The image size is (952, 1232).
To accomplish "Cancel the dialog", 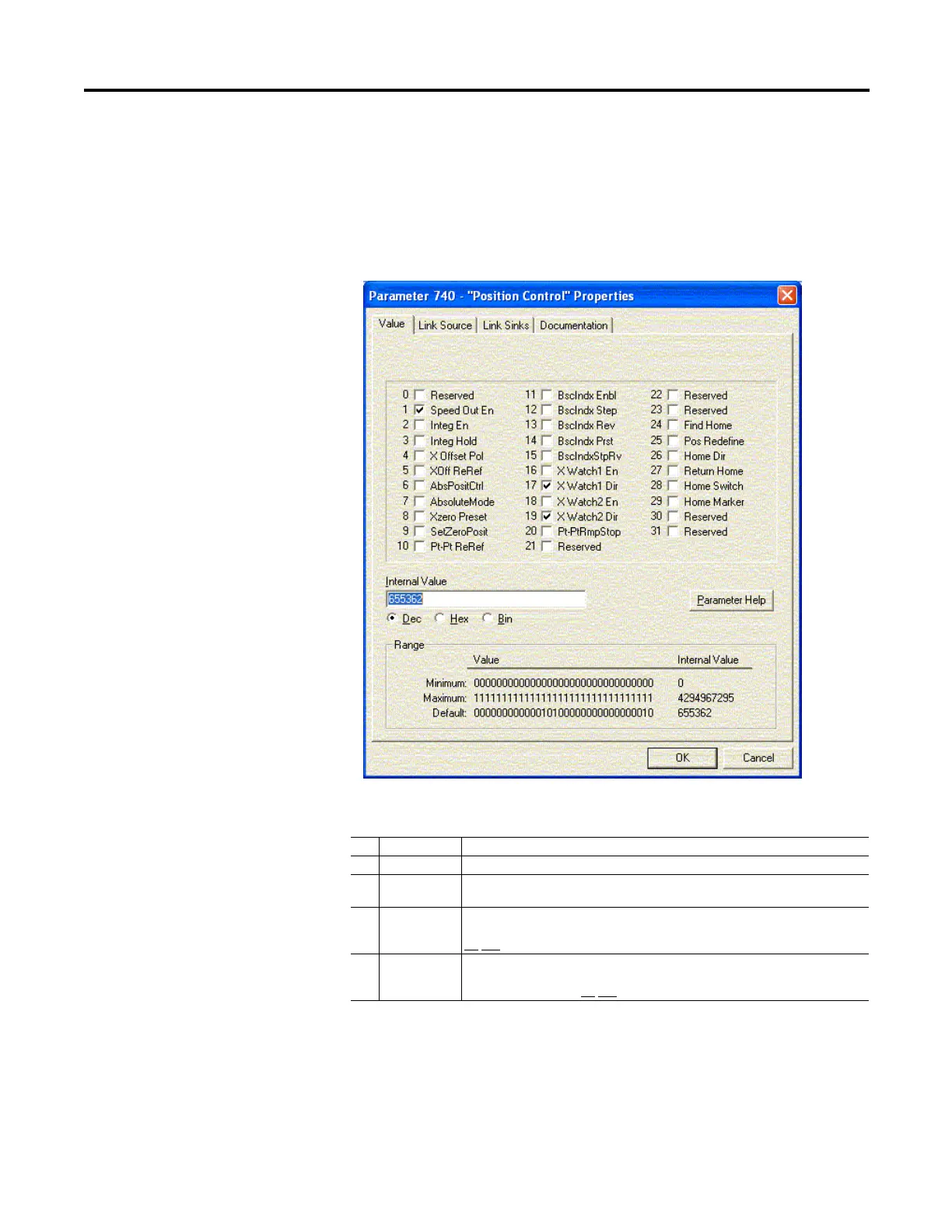I will [758, 758].
